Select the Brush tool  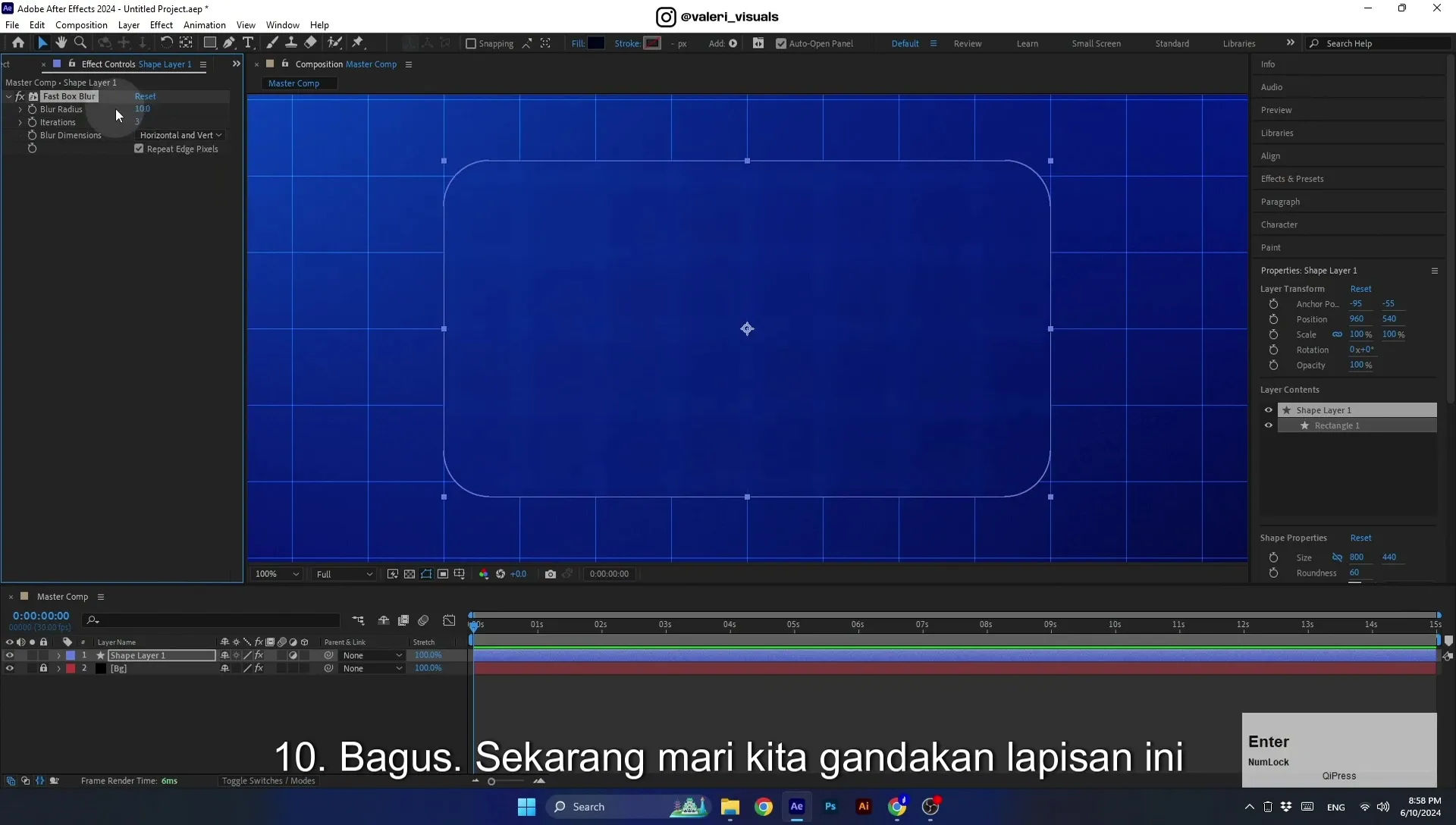[272, 43]
